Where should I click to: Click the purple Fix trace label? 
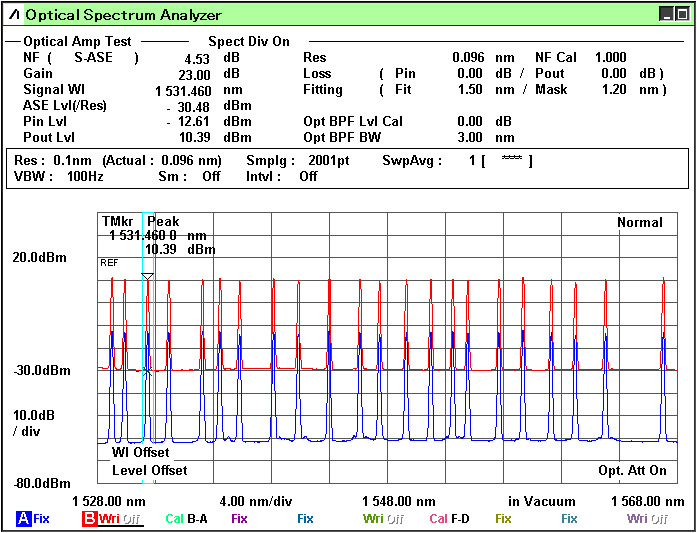pos(239,518)
